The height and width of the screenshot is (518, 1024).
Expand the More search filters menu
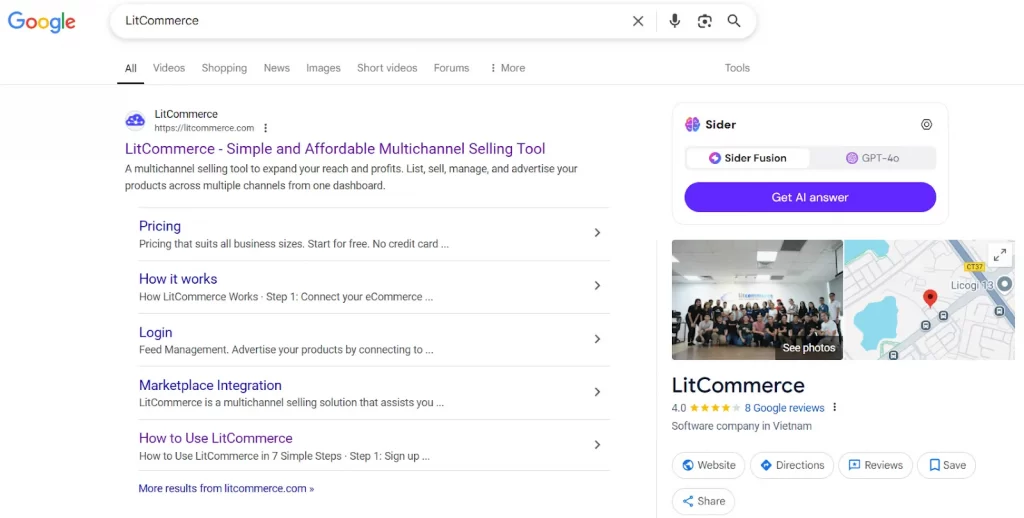pyautogui.click(x=507, y=68)
